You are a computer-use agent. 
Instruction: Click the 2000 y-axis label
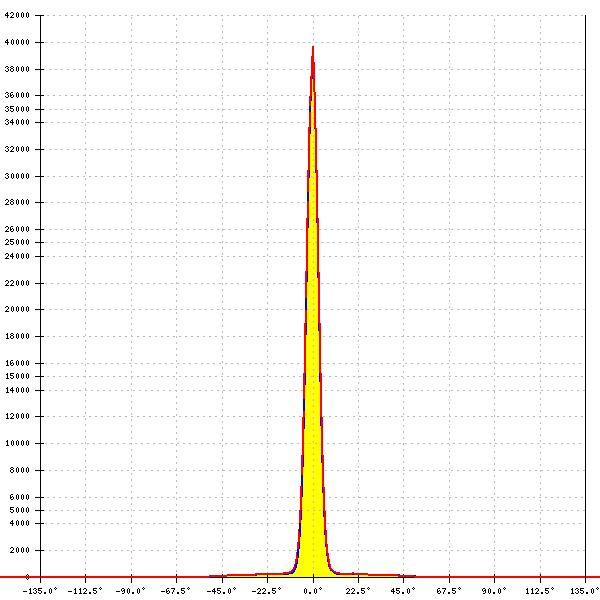(19, 550)
